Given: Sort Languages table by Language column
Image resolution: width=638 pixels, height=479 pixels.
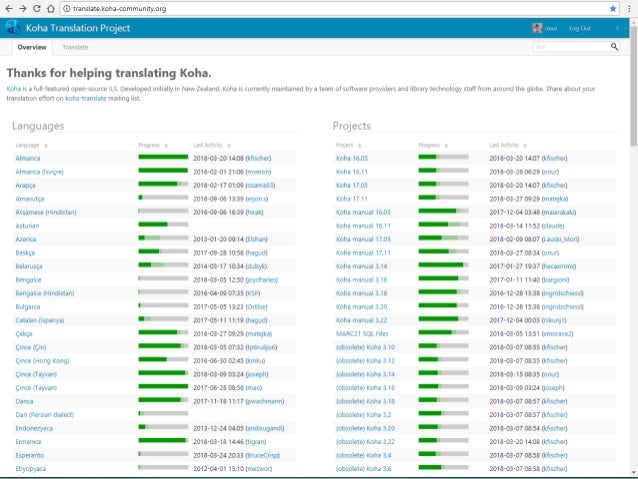Looking at the screenshot, I should click(31, 145).
